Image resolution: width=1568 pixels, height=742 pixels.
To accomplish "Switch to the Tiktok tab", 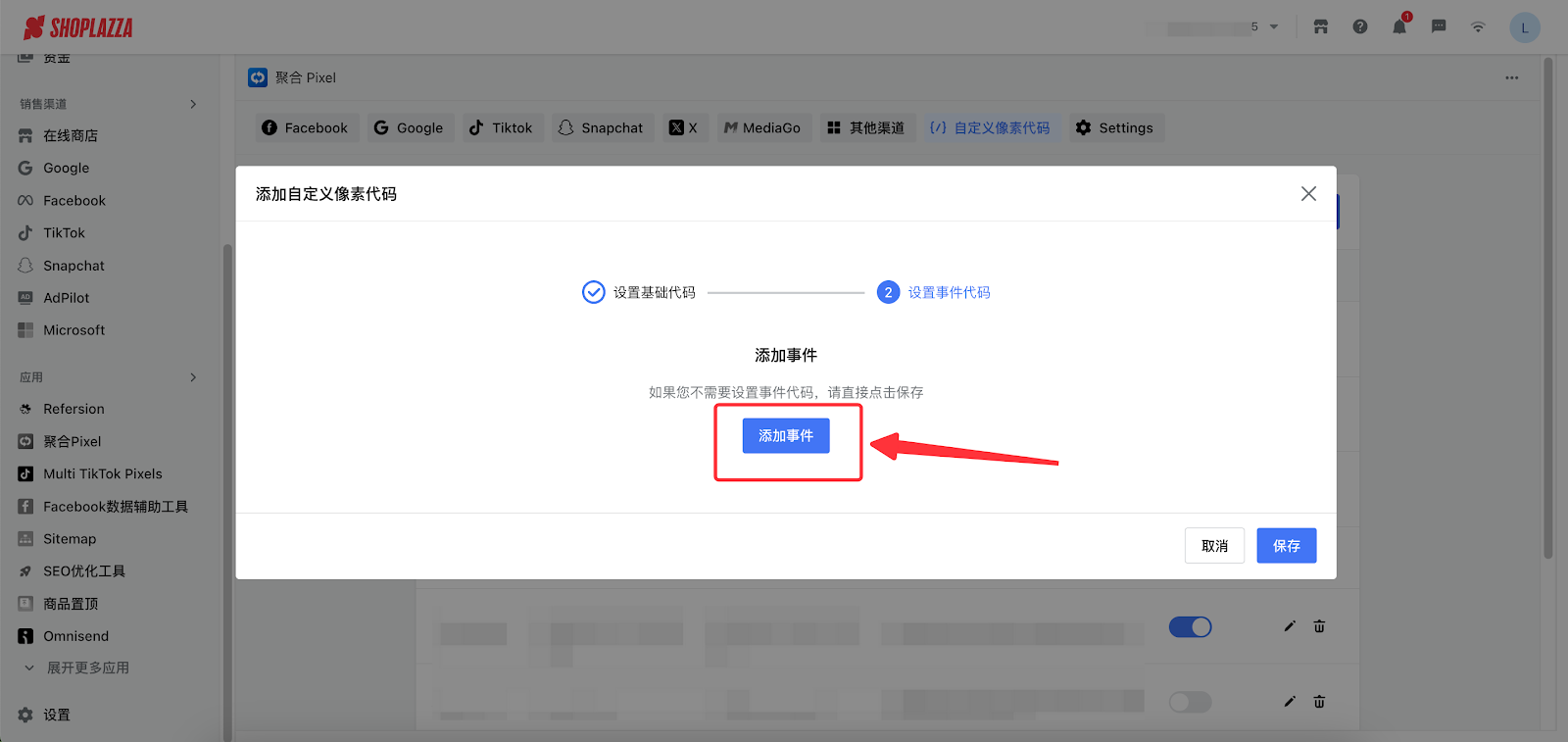I will pos(501,127).
